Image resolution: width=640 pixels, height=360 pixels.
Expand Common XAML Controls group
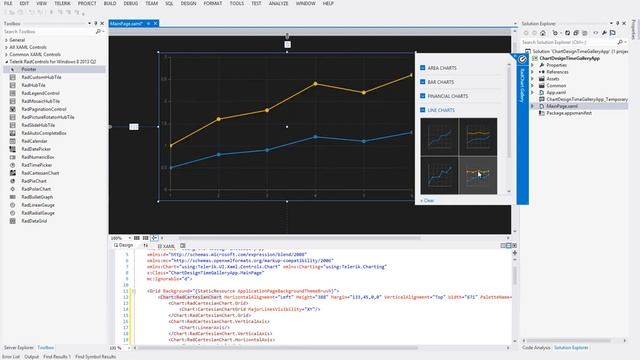6,54
